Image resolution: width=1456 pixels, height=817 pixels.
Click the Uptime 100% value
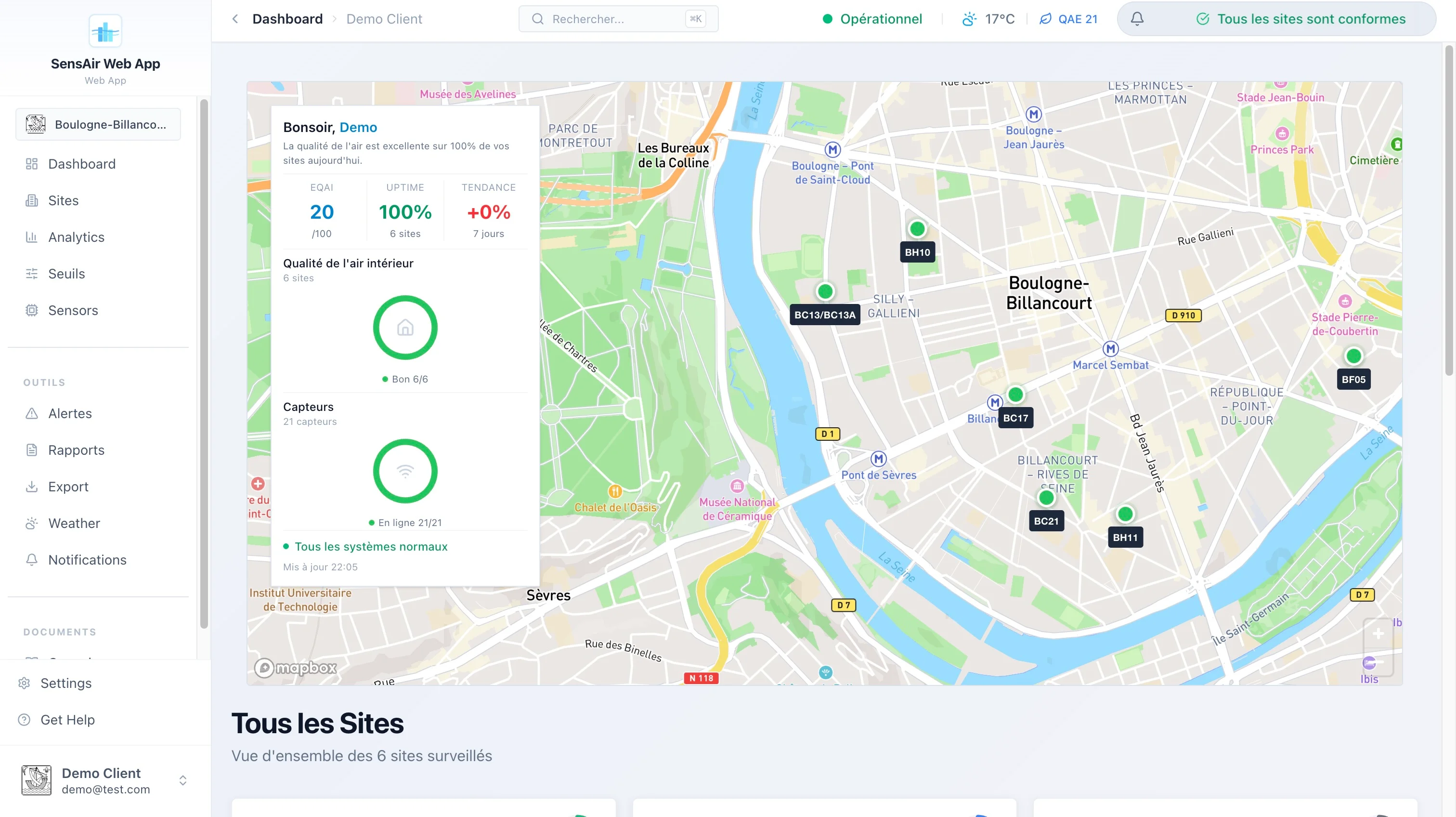[405, 212]
